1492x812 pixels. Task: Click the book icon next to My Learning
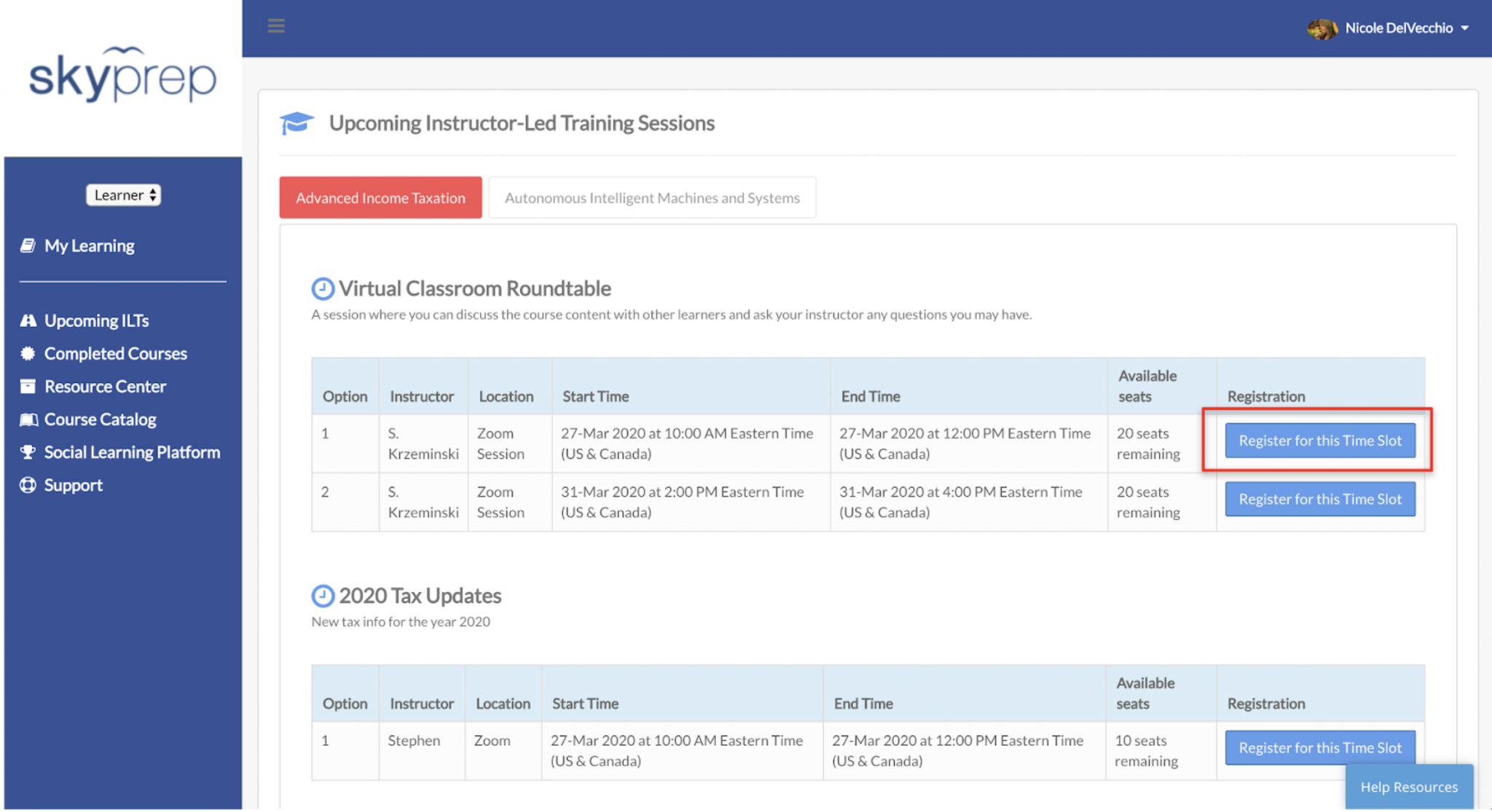pyautogui.click(x=28, y=245)
